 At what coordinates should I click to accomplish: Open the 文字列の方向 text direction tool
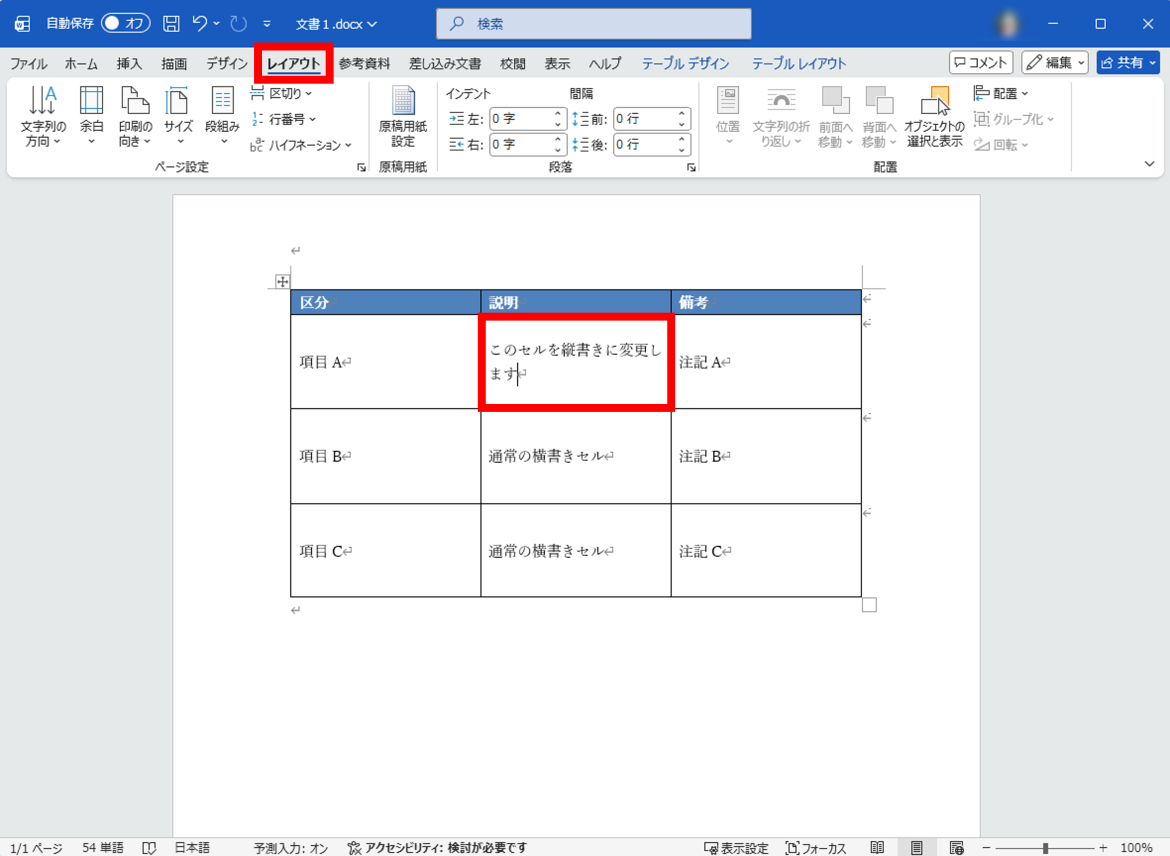click(x=43, y=116)
